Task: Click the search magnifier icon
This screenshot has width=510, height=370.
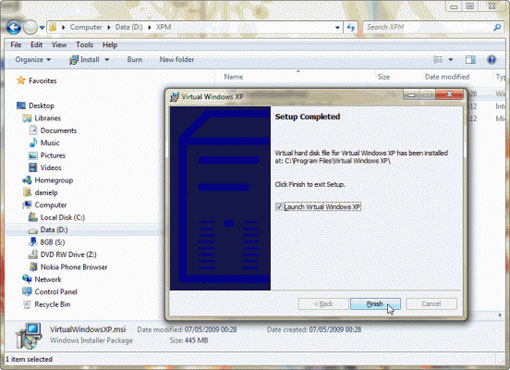Action: pos(497,27)
